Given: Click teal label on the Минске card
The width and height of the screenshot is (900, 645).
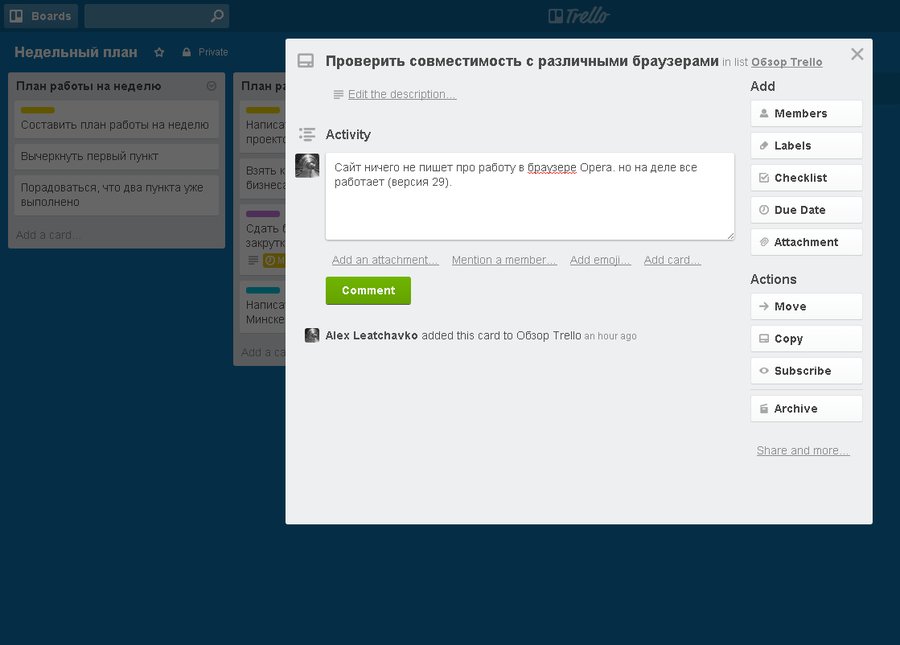Looking at the screenshot, I should pyautogui.click(x=263, y=290).
